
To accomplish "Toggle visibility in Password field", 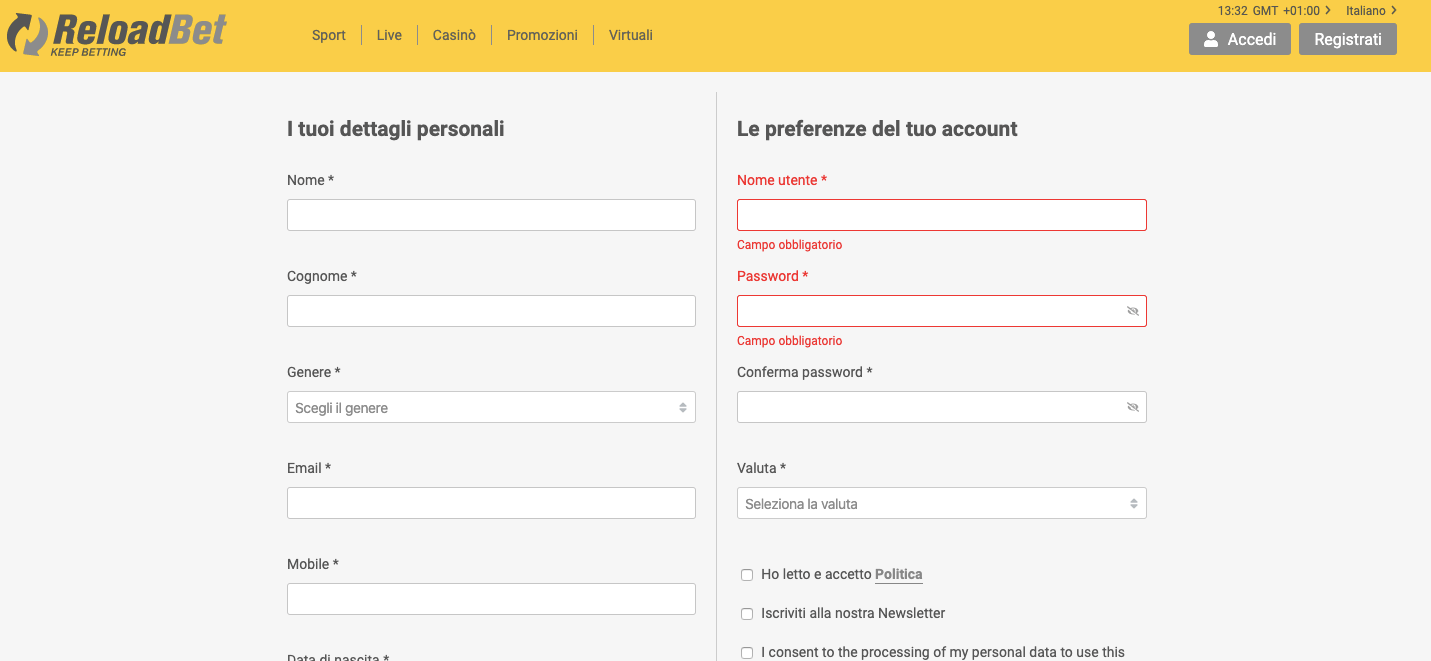I will pos(1133,311).
